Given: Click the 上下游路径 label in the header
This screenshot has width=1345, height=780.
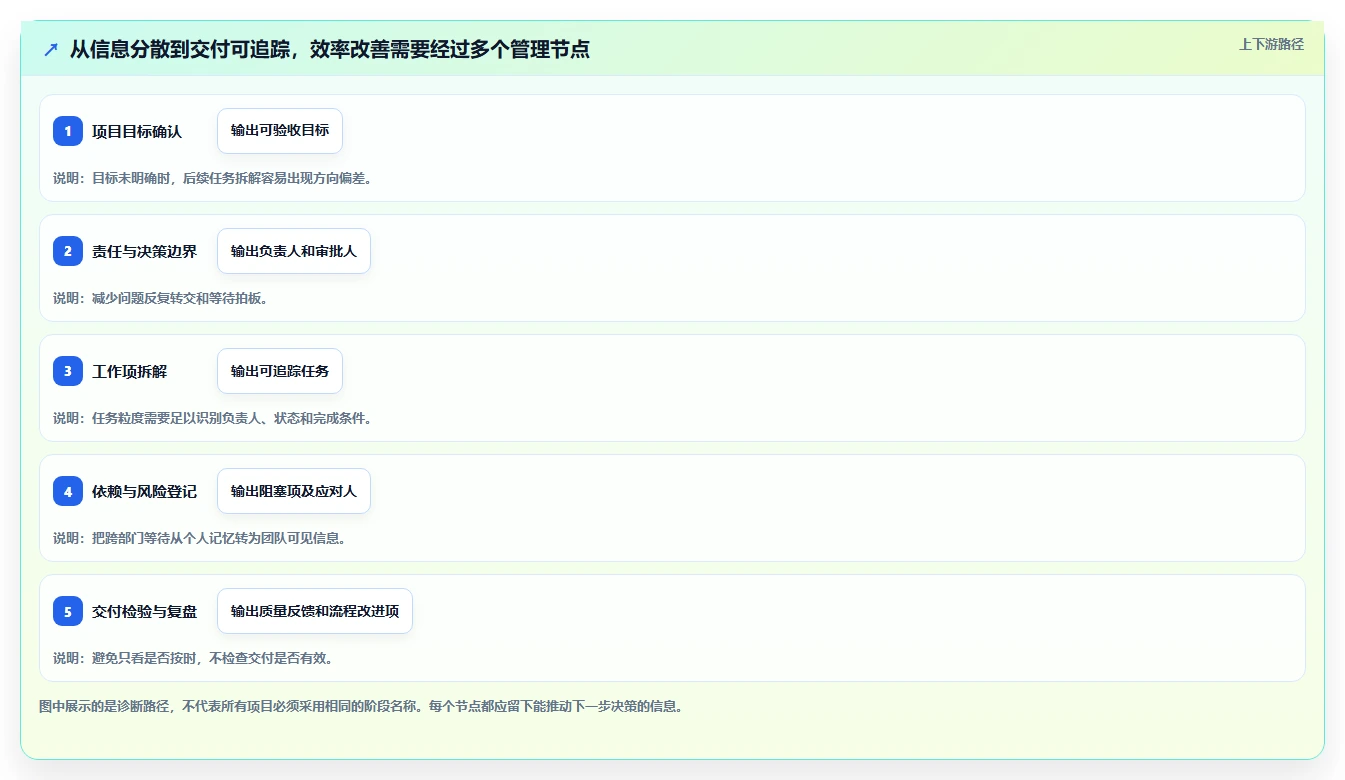Looking at the screenshot, I should 1271,44.
